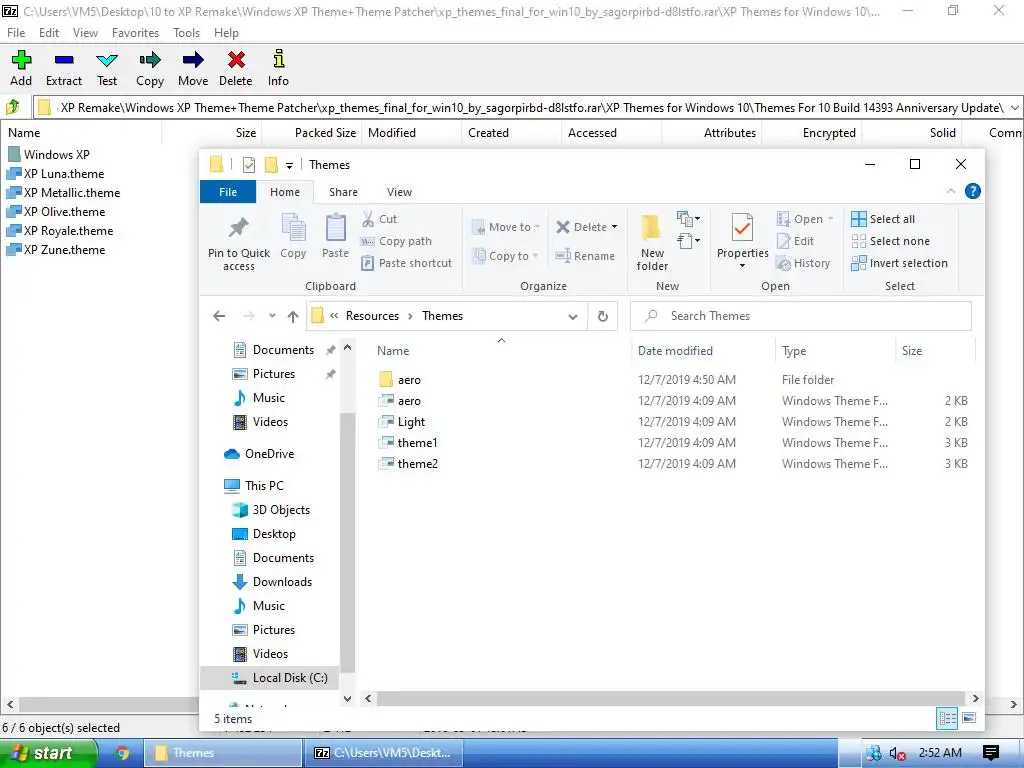Go up to the Resources parent folder
This screenshot has height=768, width=1024.
tap(293, 316)
